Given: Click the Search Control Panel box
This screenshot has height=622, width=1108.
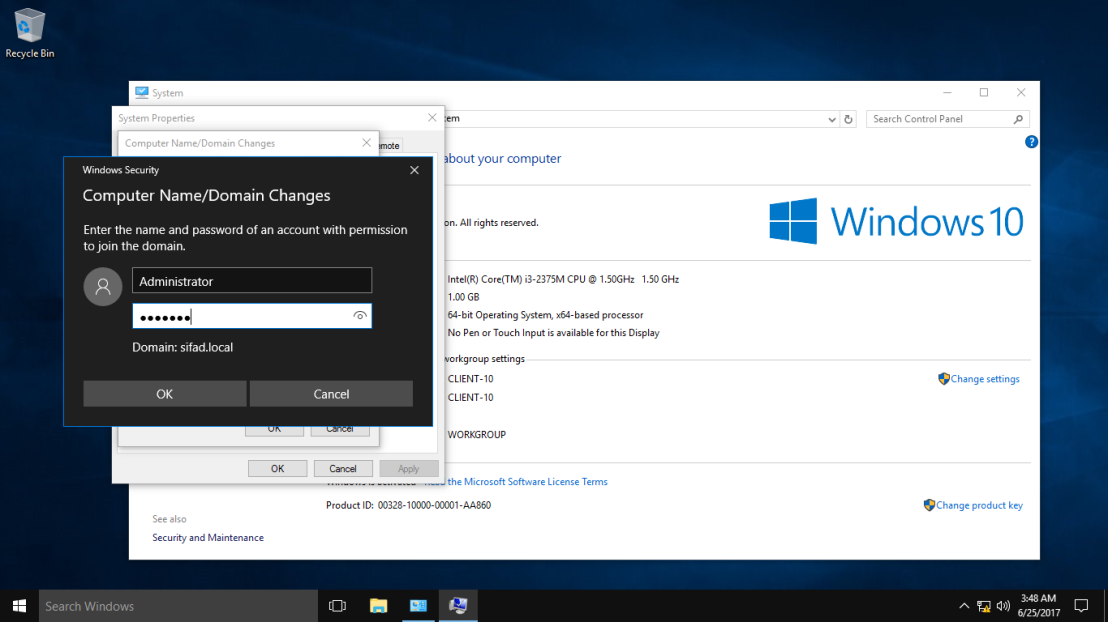Looking at the screenshot, I should coord(947,119).
